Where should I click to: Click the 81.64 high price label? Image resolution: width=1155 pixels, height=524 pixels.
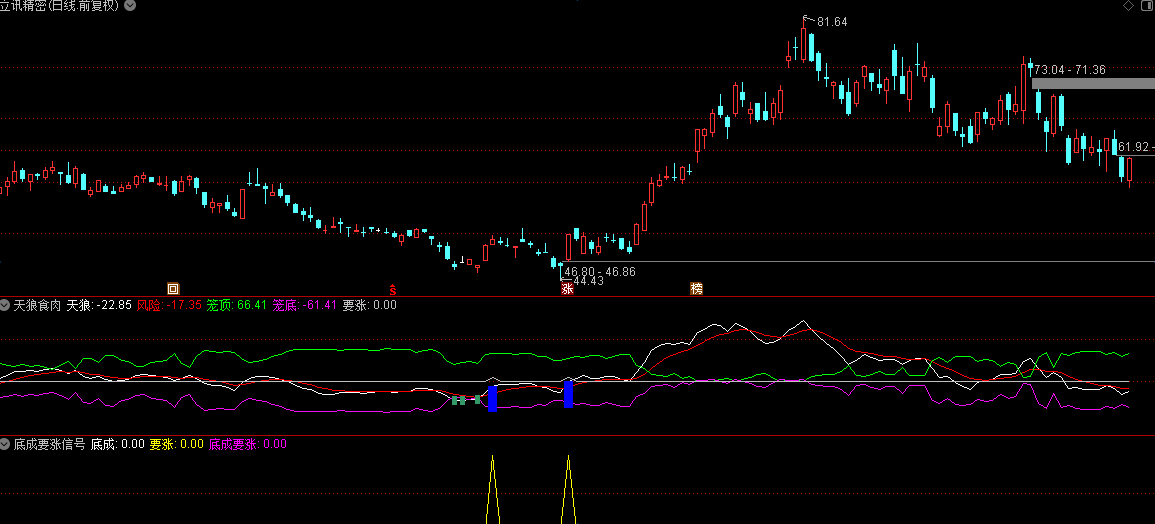point(832,22)
